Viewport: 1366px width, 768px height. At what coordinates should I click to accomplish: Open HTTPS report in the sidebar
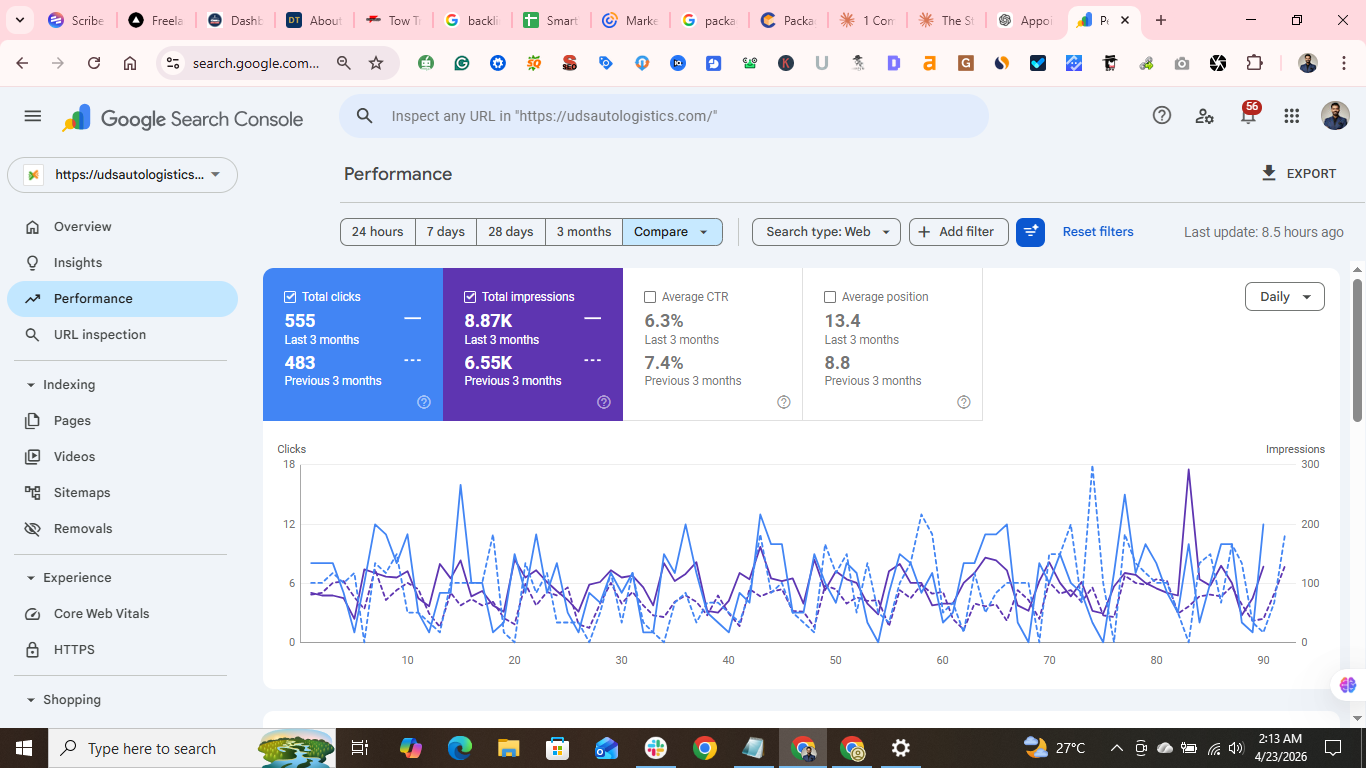click(122, 650)
